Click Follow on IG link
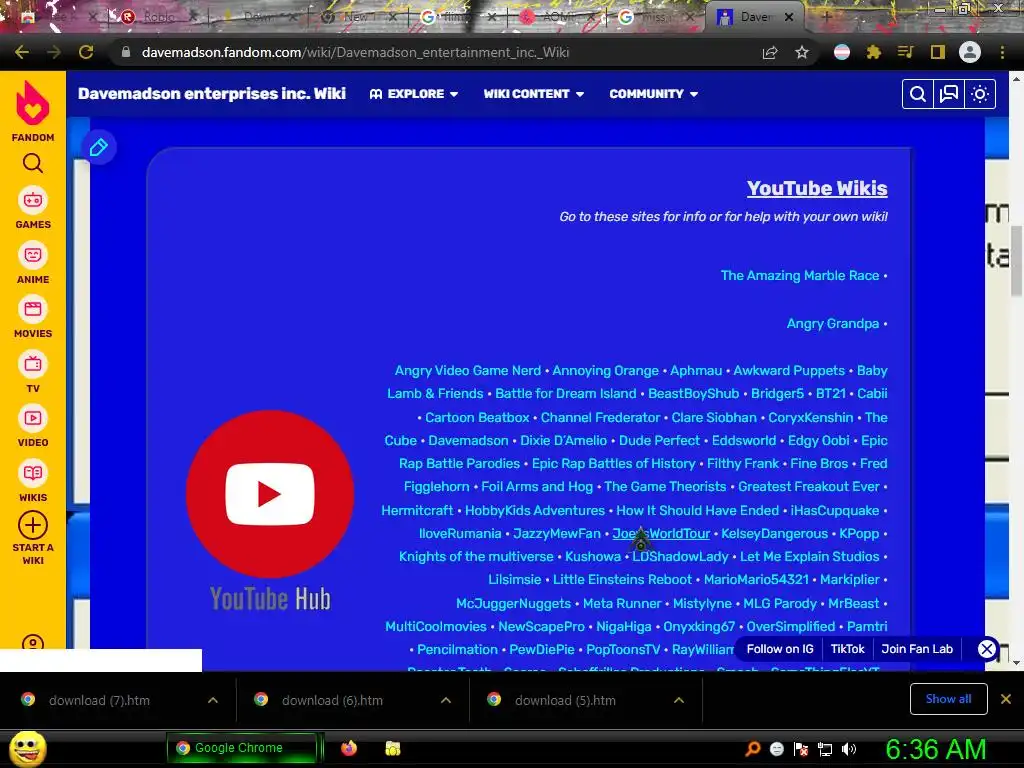1024x768 pixels. [x=780, y=648]
